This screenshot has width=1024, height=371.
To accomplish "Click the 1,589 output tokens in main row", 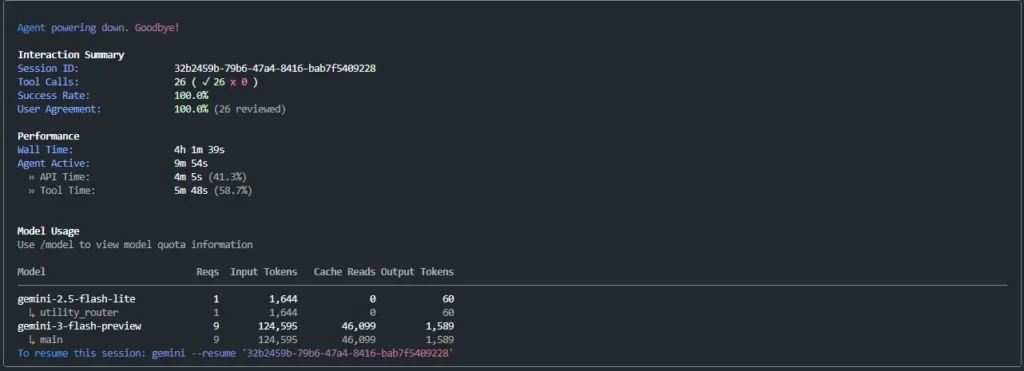I will click(x=440, y=340).
